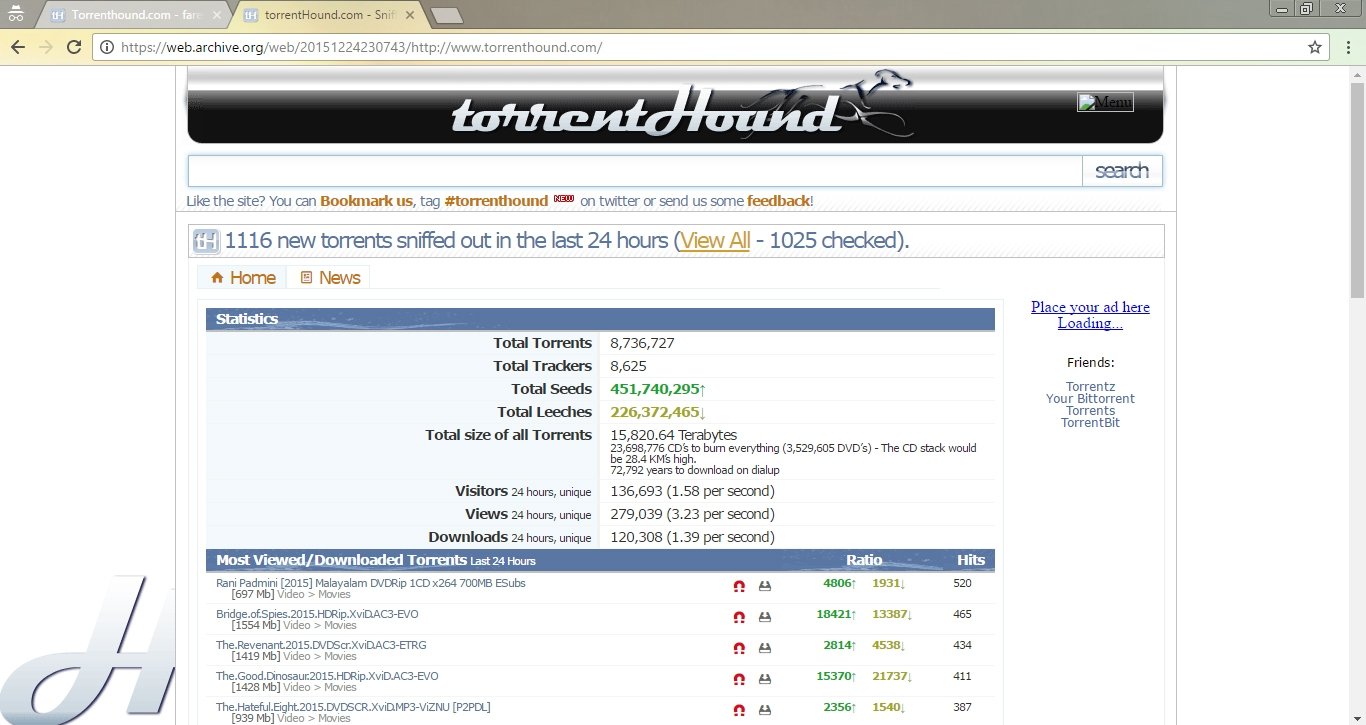The width and height of the screenshot is (1366, 725).
Task: Open the View All new torrents link
Action: click(715, 241)
